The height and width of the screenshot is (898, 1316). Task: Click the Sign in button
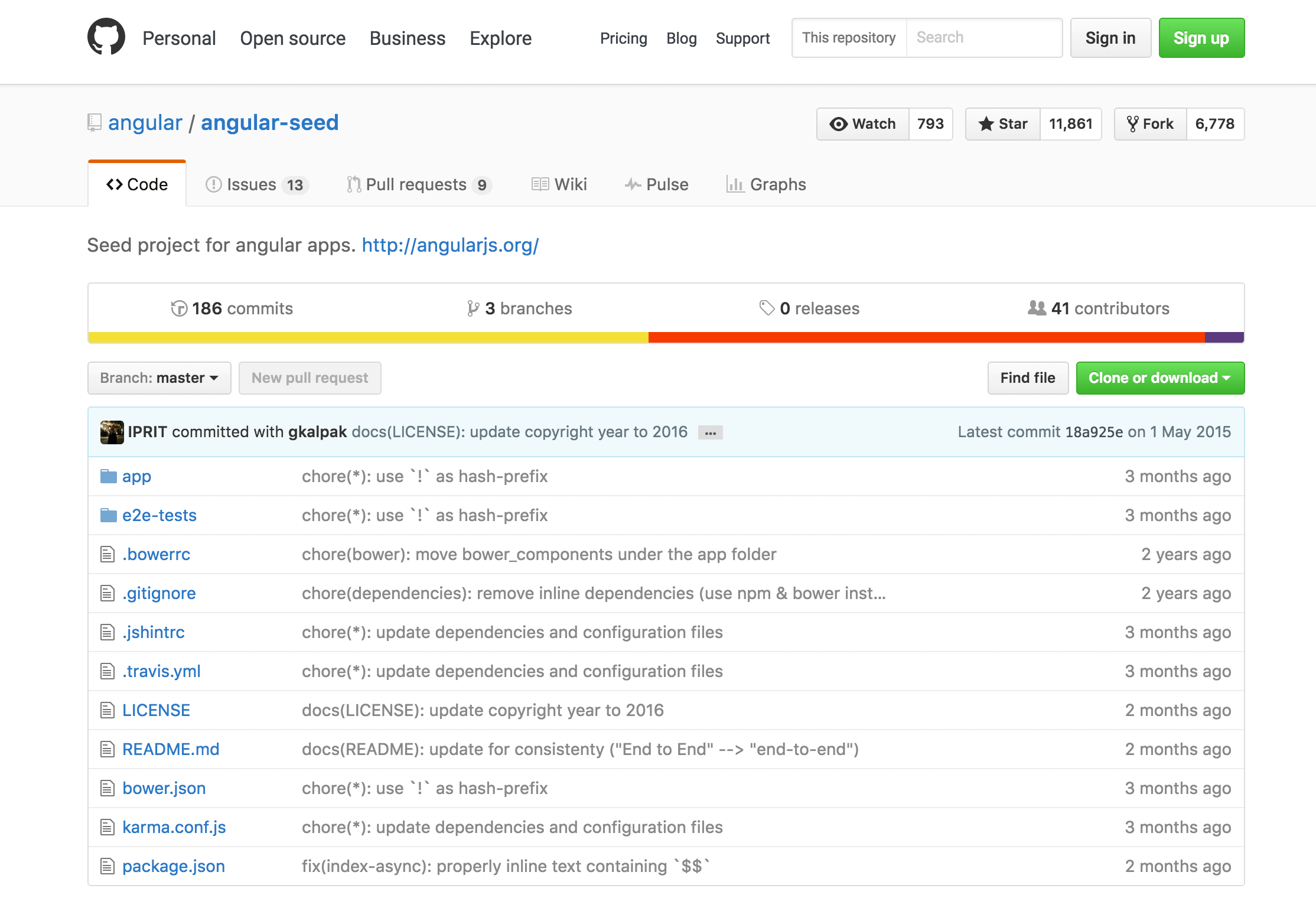[x=1110, y=38]
